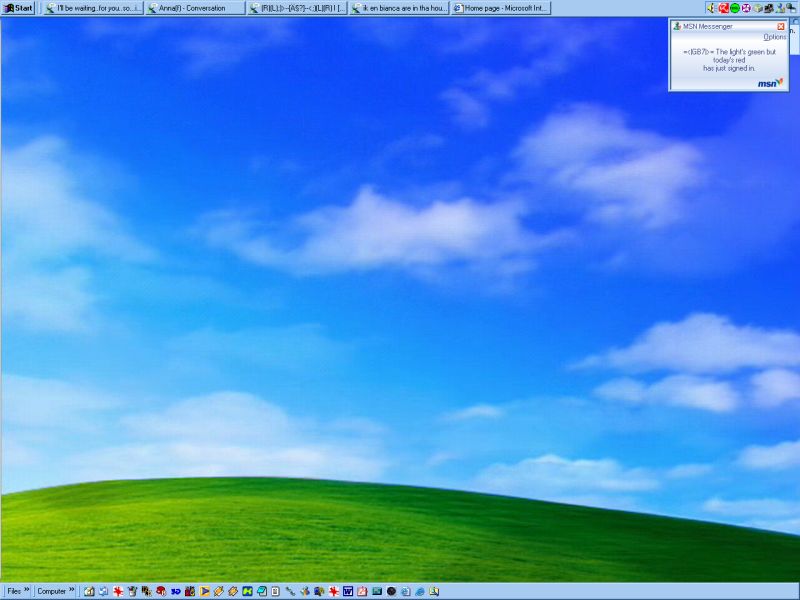Expand the Computer toolbar chevron

pyautogui.click(x=71, y=591)
